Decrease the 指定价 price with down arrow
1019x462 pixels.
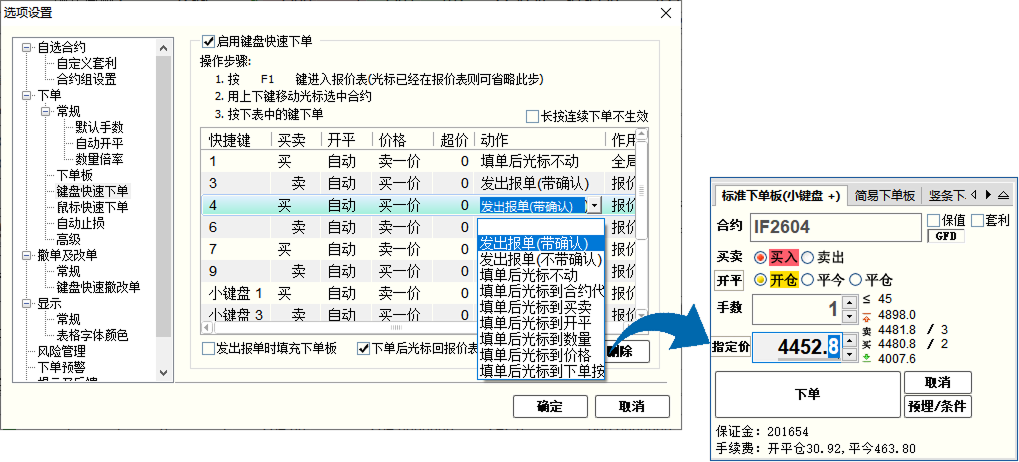click(850, 354)
